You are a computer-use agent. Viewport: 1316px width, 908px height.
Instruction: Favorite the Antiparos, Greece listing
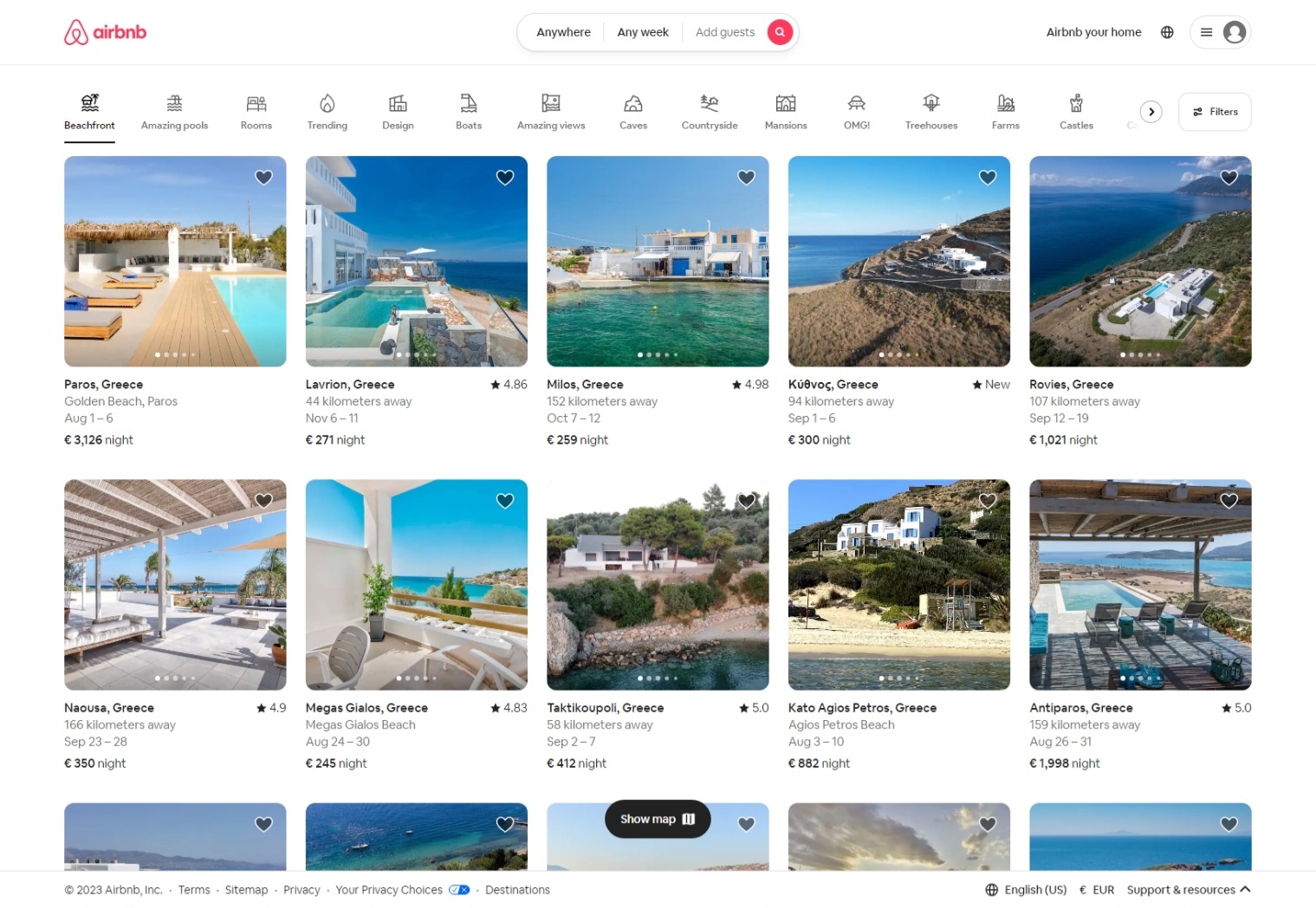pyautogui.click(x=1228, y=501)
